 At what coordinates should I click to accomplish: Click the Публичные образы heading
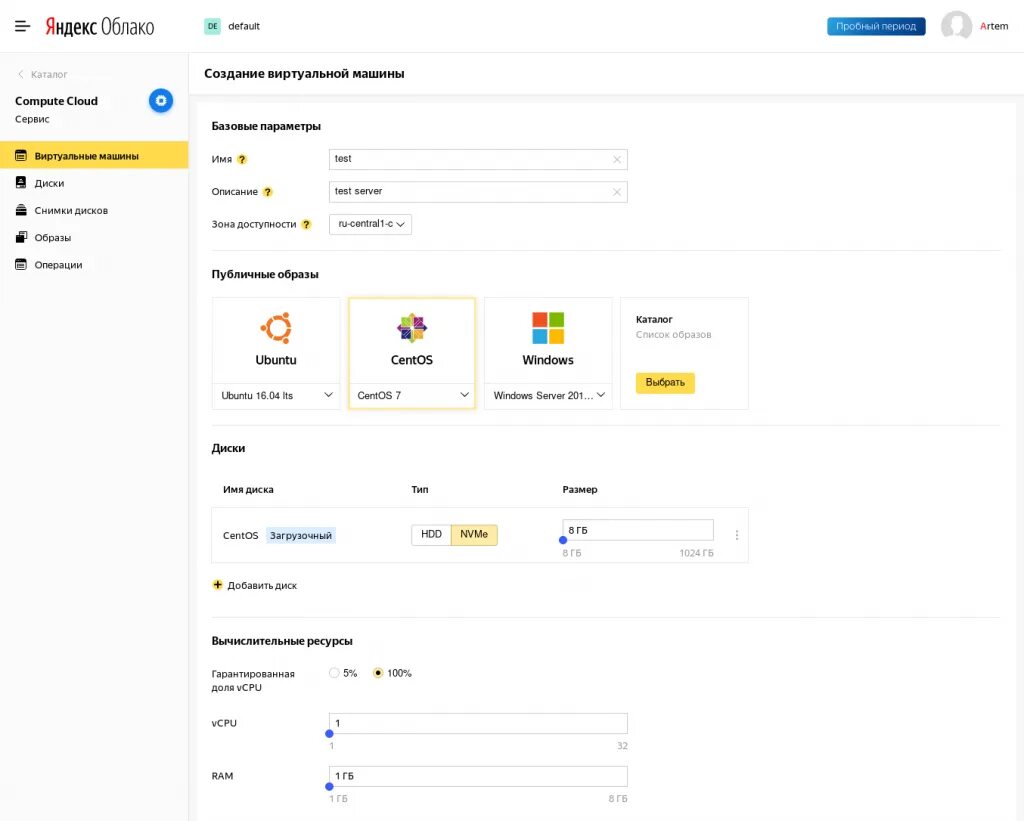pyautogui.click(x=265, y=274)
